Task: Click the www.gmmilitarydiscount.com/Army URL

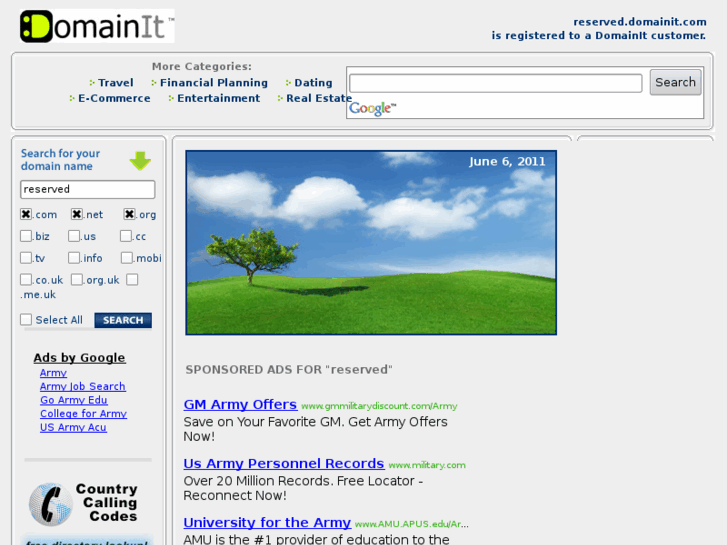Action: [x=379, y=406]
